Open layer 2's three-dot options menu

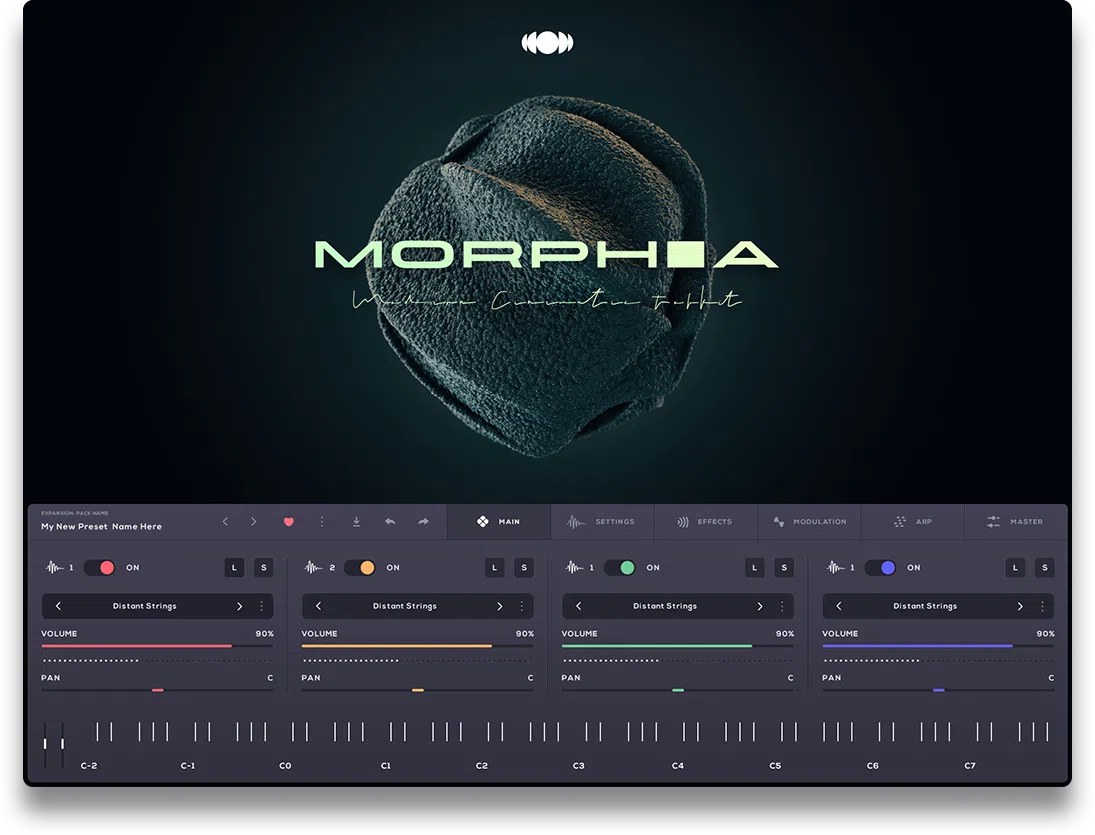tap(524, 605)
